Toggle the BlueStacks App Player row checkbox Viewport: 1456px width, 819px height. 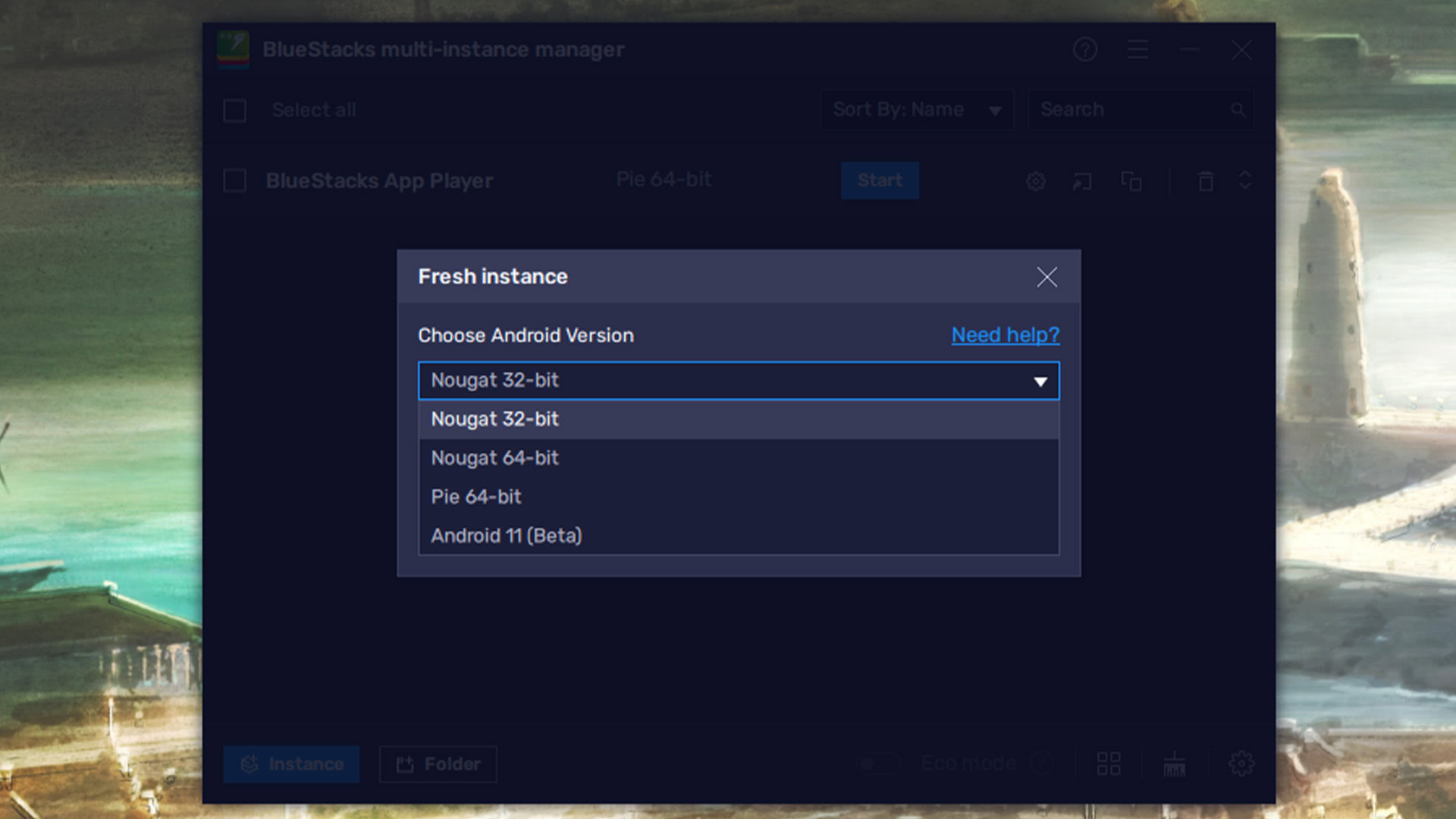pos(236,180)
